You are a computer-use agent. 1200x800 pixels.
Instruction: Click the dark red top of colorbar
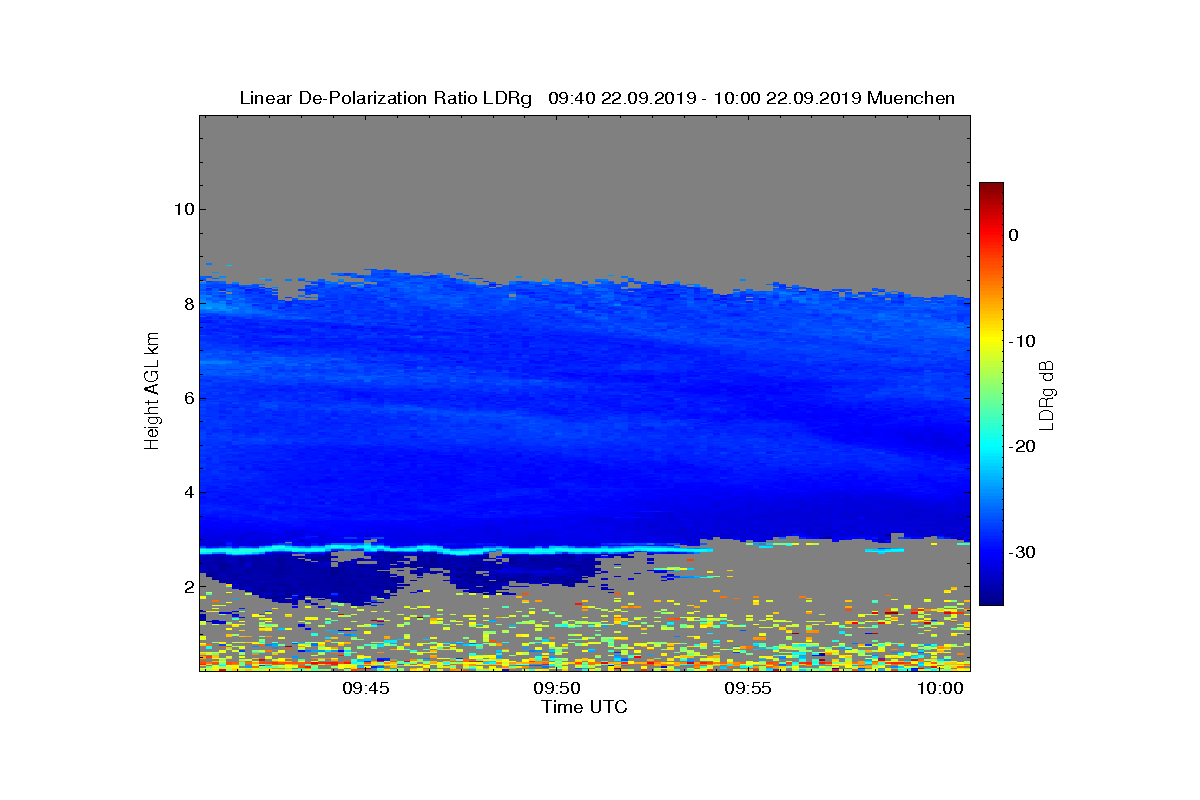(x=991, y=190)
